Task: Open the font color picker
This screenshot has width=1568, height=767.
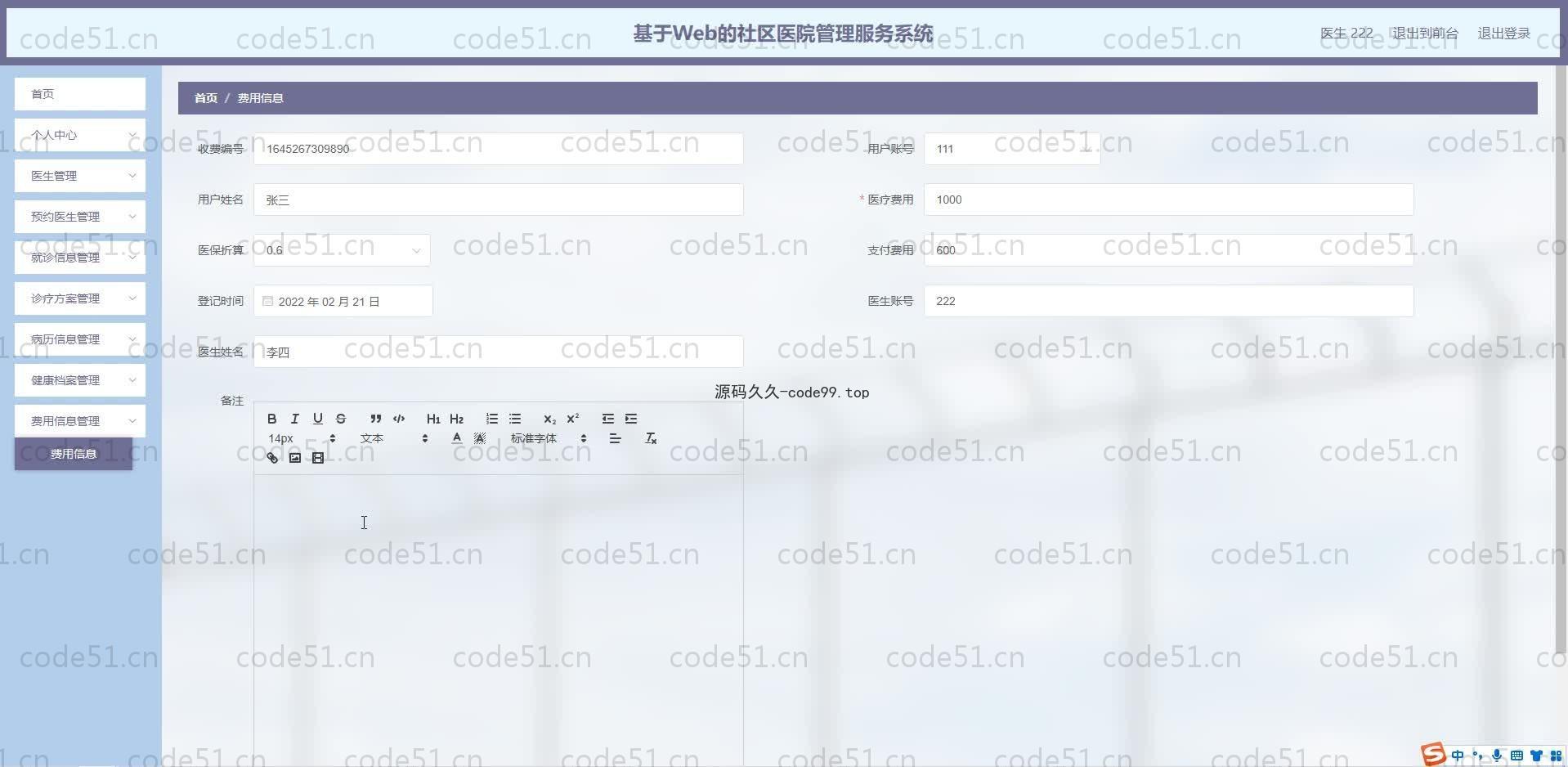Action: 457,438
